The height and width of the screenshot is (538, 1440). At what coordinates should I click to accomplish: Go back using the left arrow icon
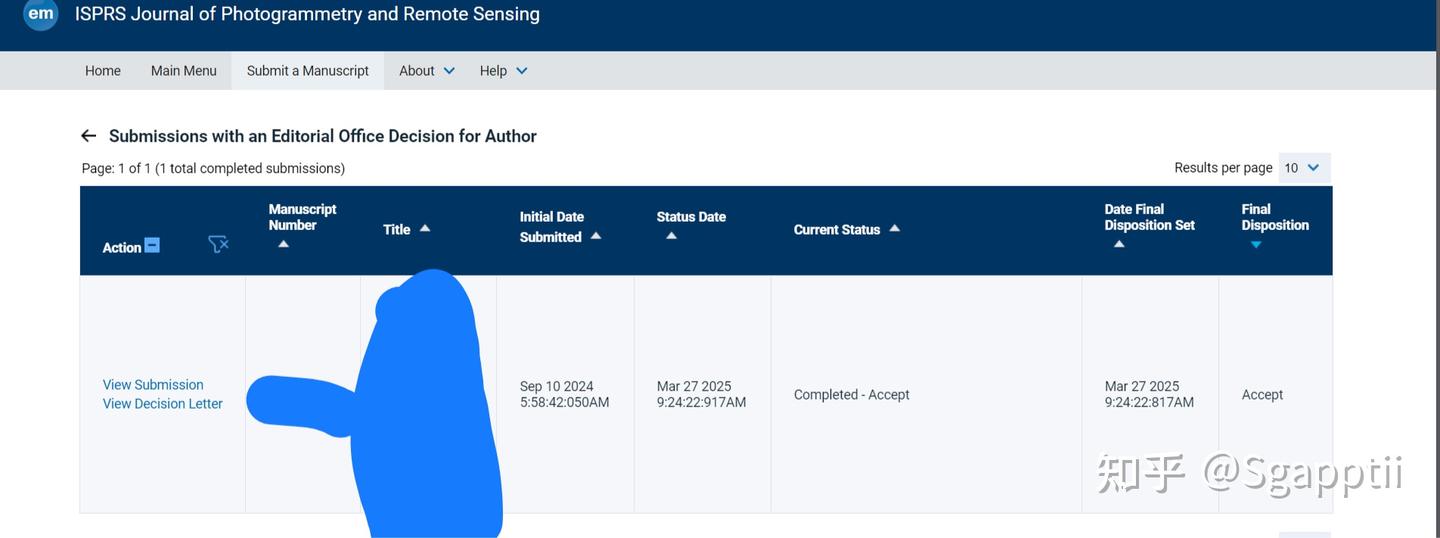pos(89,136)
